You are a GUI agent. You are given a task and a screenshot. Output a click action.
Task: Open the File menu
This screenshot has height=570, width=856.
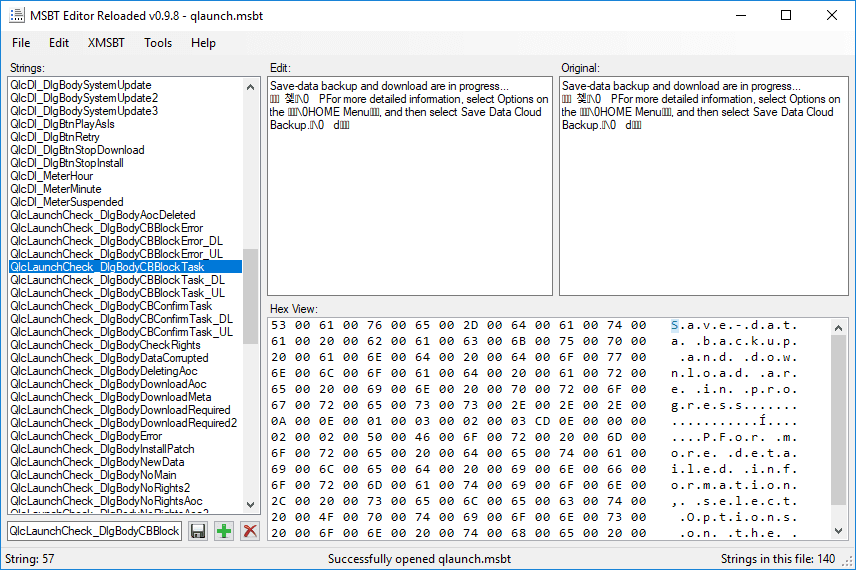21,43
